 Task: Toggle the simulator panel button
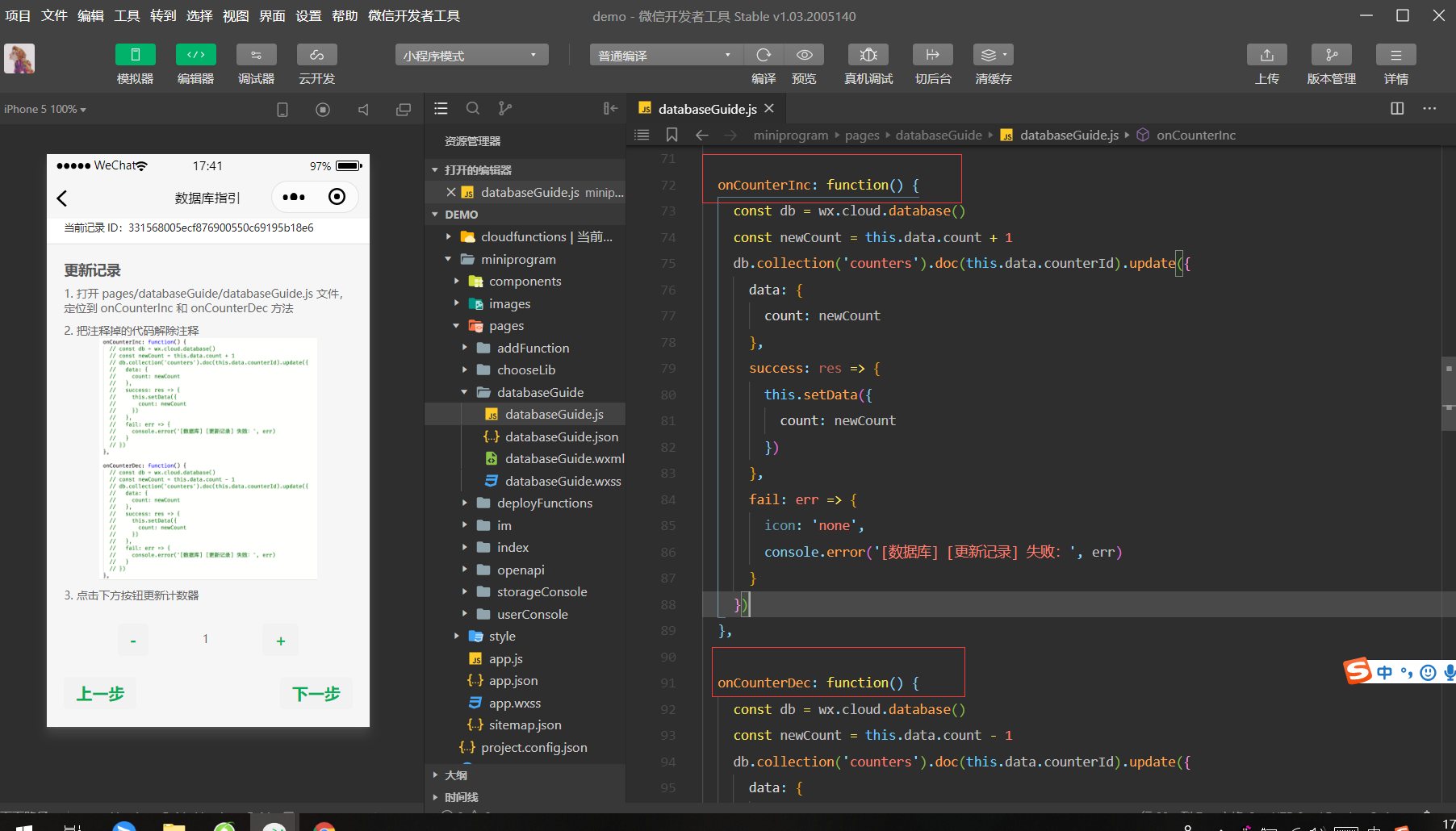click(x=135, y=55)
